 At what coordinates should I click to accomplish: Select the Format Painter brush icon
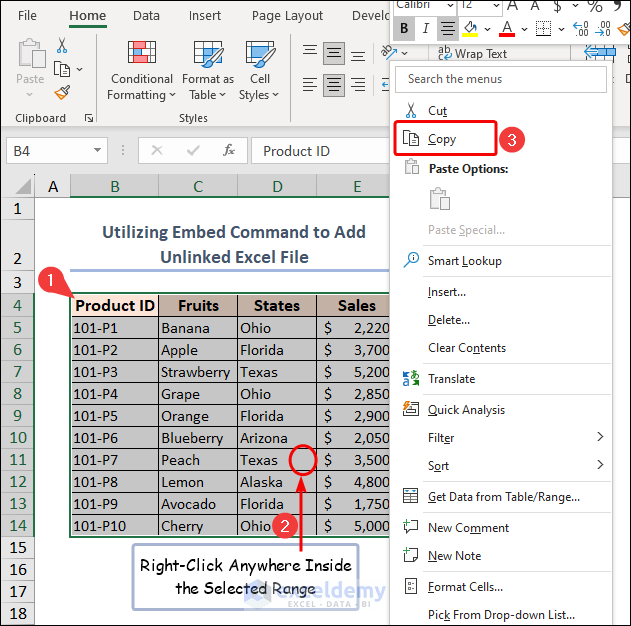coord(62,93)
